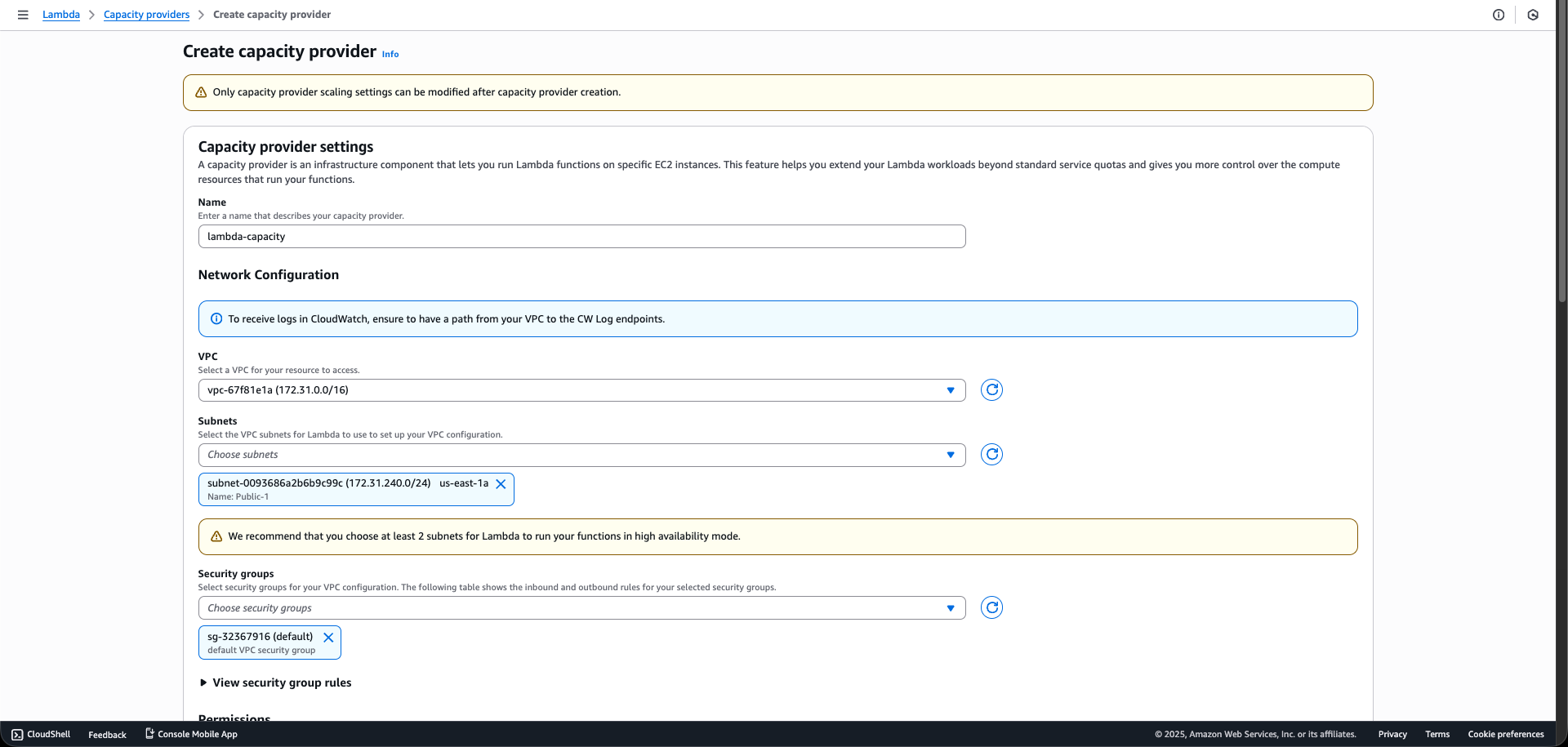
Task: Refresh the security groups list
Action: coord(991,607)
